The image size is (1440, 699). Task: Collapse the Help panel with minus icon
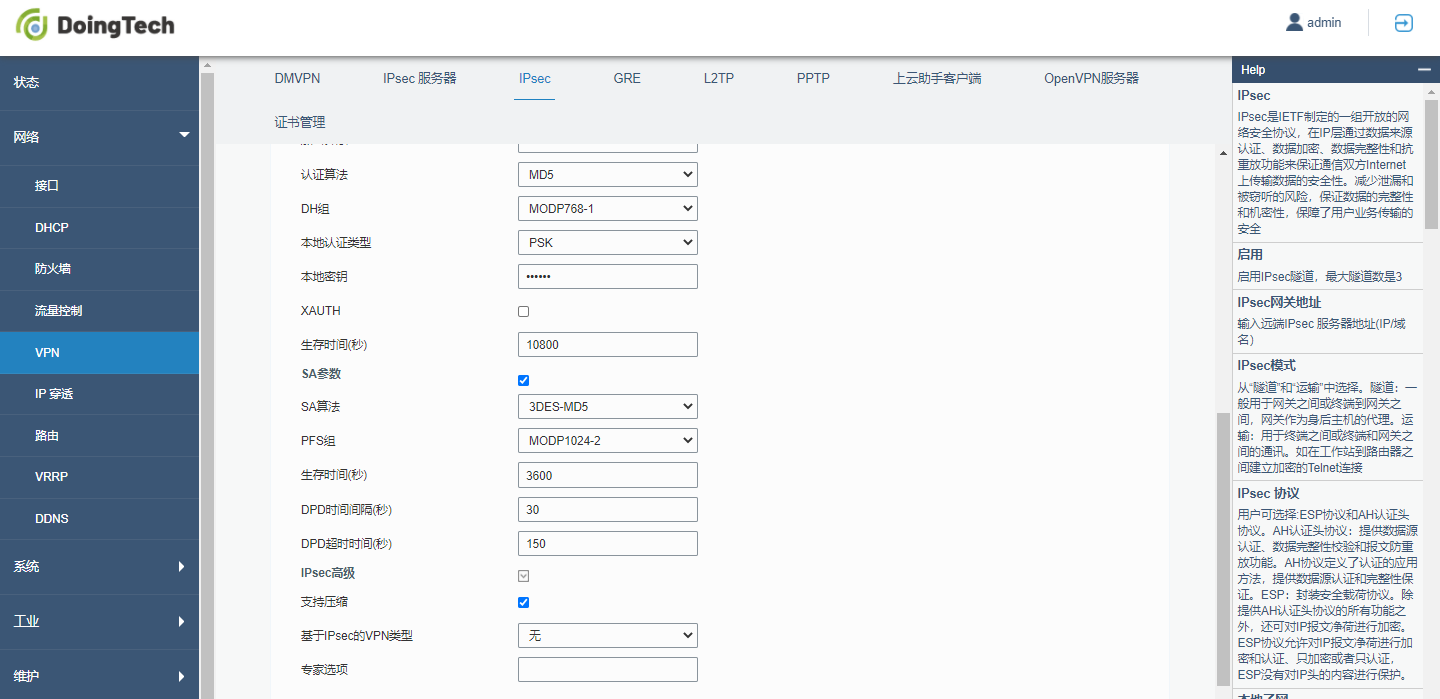[x=1424, y=70]
